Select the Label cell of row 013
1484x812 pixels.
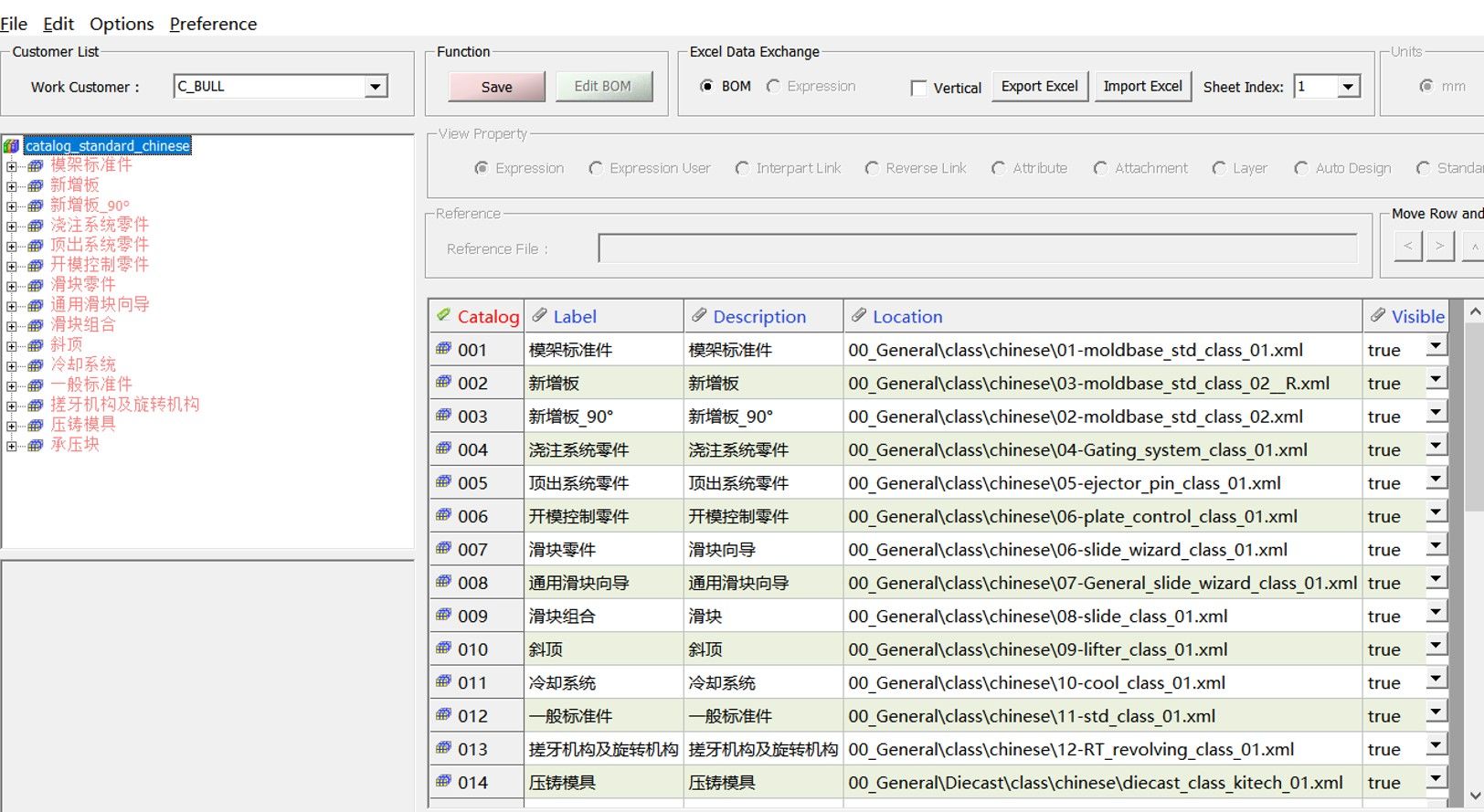603,749
